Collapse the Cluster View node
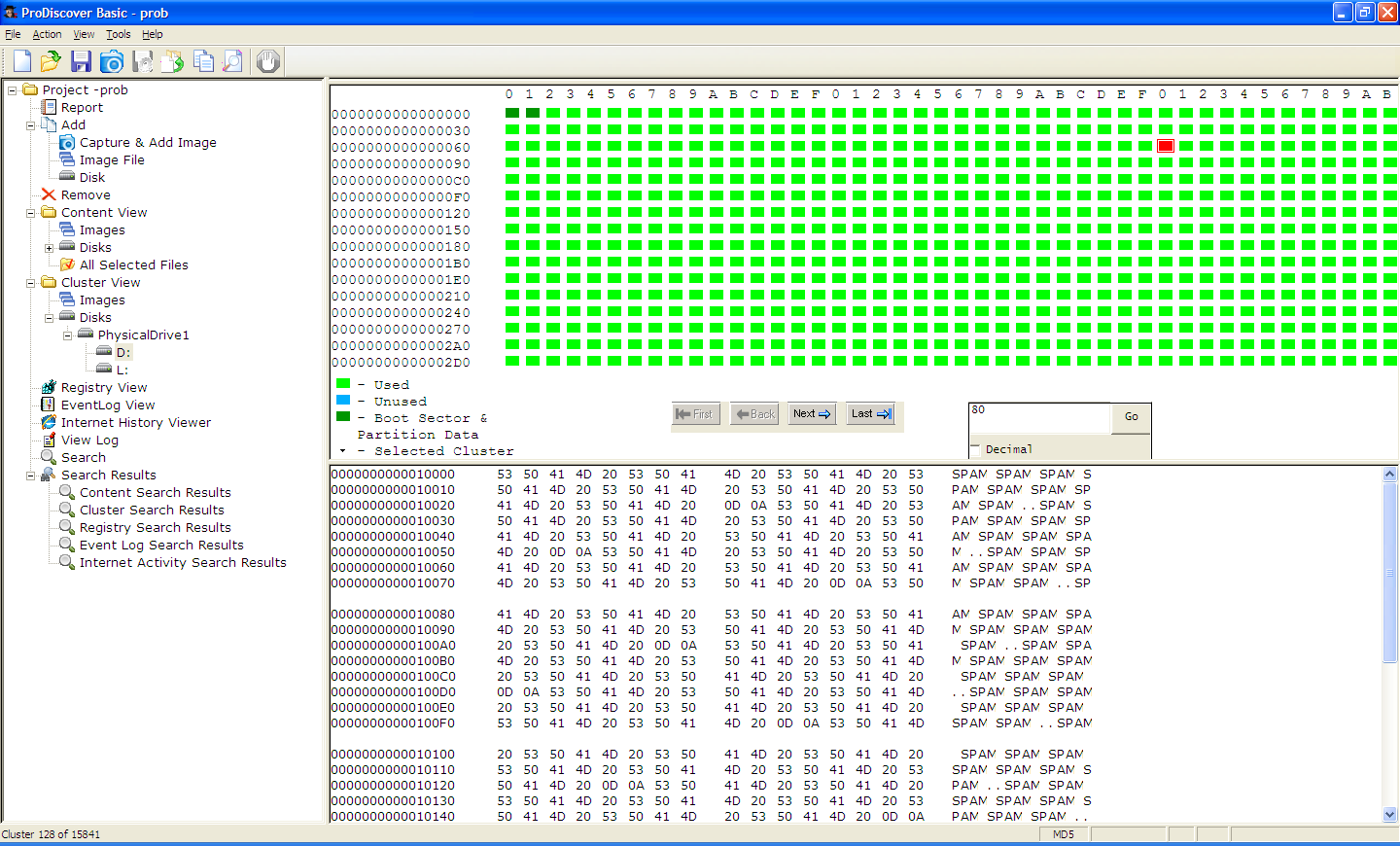Image resolution: width=1400 pixels, height=846 pixels. point(31,283)
